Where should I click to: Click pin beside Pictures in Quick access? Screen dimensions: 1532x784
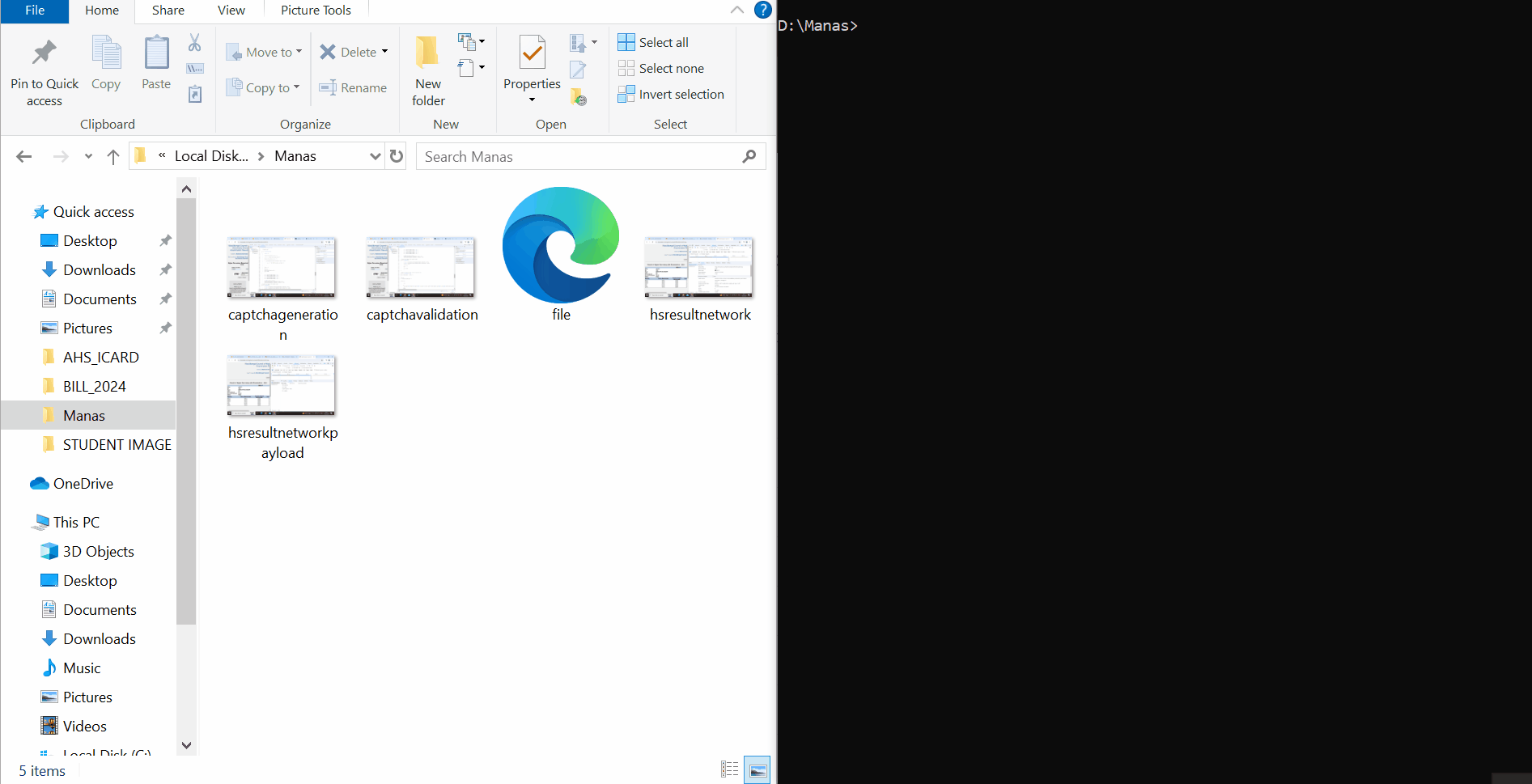(x=165, y=328)
